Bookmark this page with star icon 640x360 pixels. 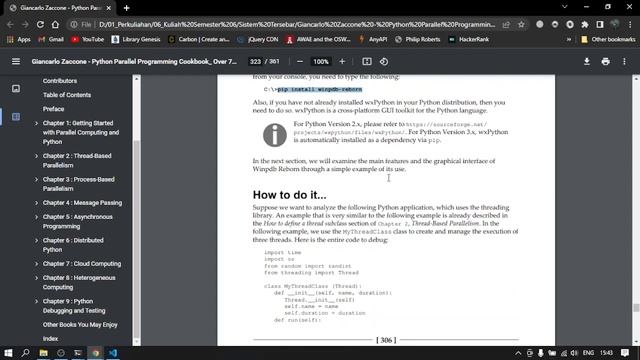(521, 24)
